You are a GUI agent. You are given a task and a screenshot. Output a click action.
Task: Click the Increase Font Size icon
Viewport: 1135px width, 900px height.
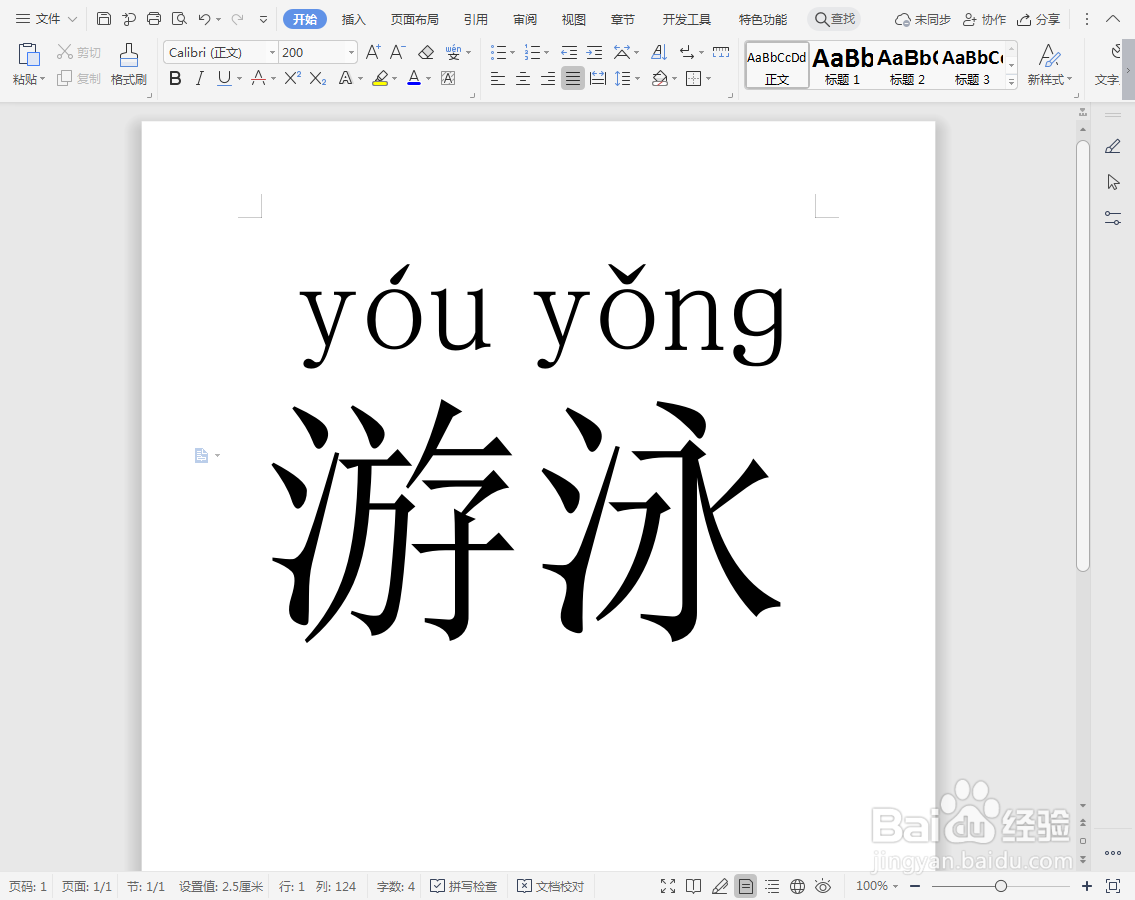373,51
